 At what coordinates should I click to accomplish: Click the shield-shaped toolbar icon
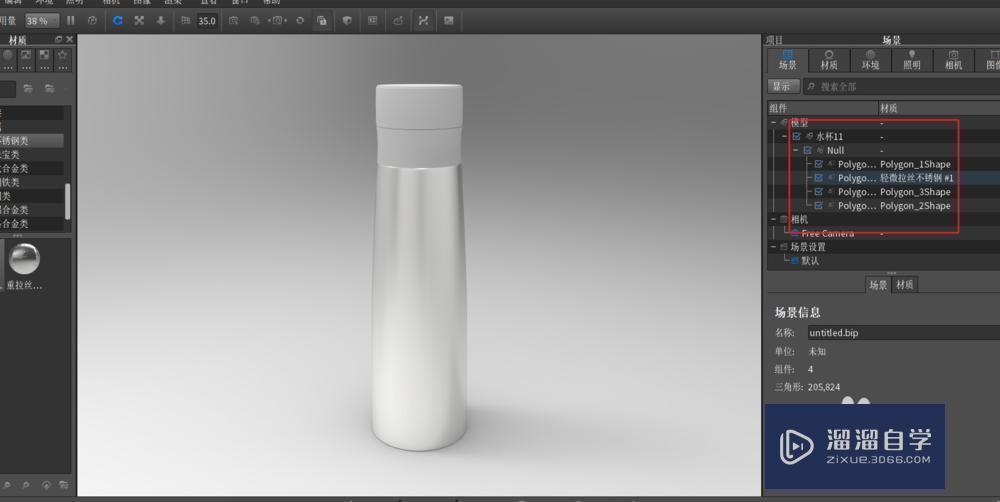347,20
